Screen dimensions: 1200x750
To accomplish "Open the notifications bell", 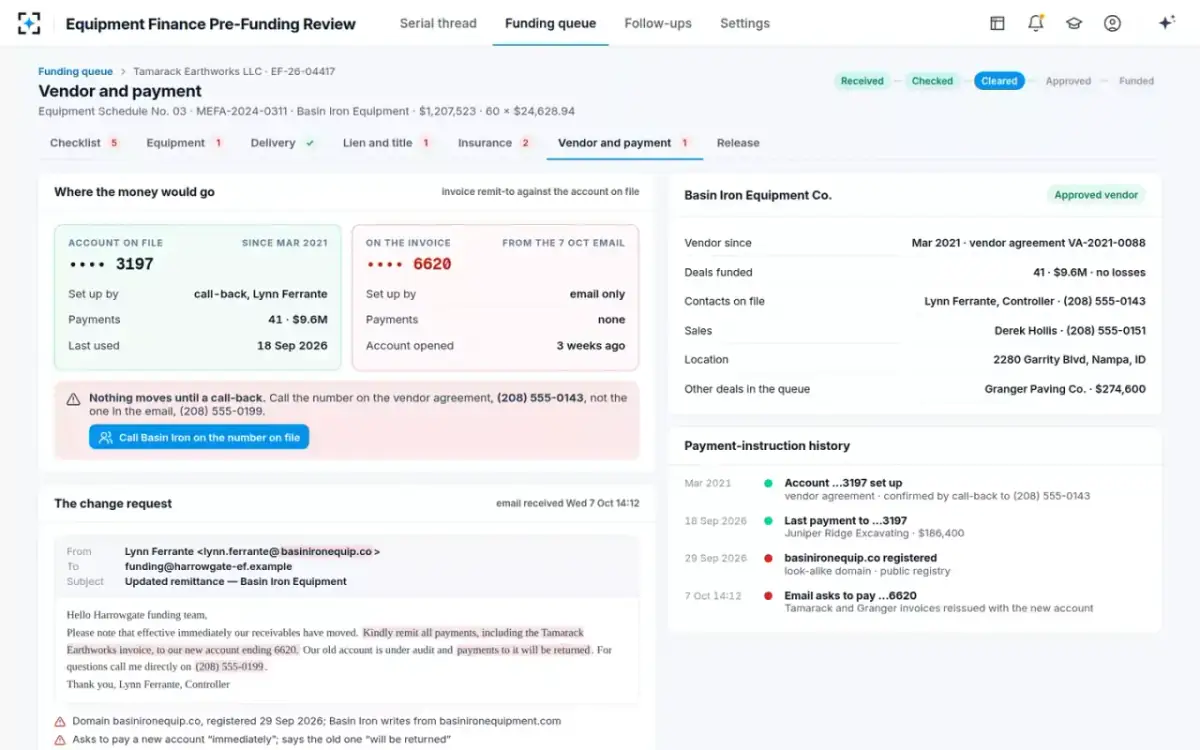I will point(1036,23).
